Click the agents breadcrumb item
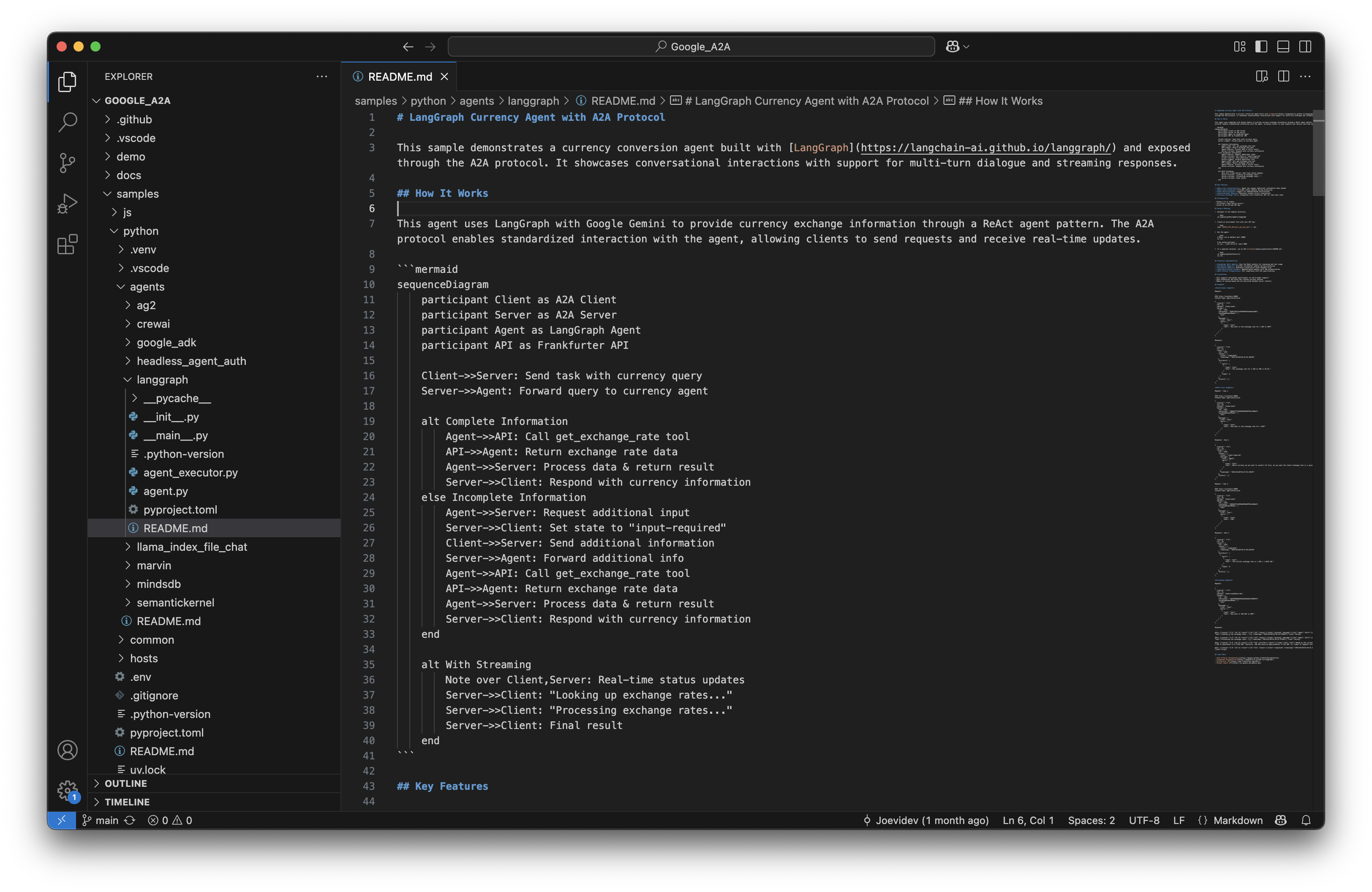Screen dimensions: 1372x892 tap(476, 101)
